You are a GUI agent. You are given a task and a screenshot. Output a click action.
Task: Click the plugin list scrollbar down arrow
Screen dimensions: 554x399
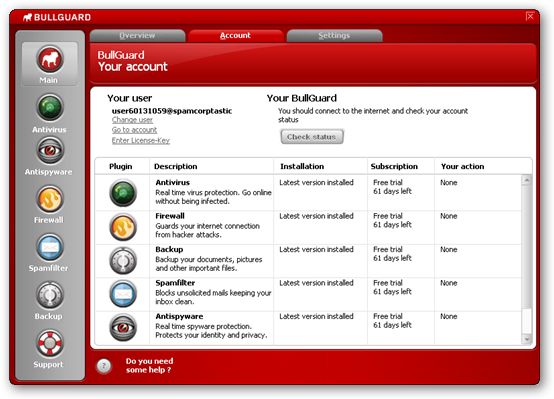tap(526, 339)
